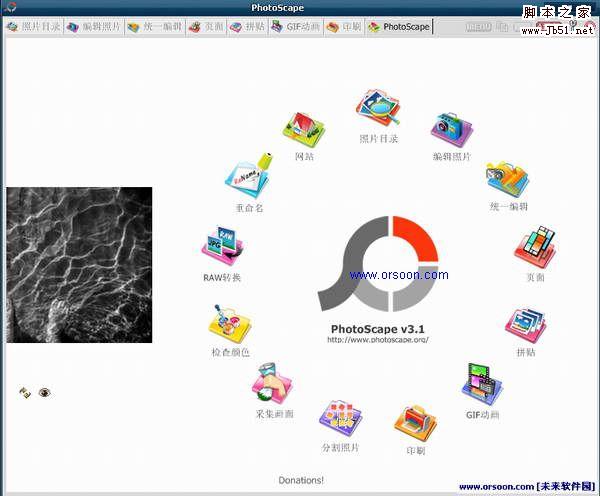Open the 页面 page layout icon
This screenshot has width=600, height=496.
(535, 247)
